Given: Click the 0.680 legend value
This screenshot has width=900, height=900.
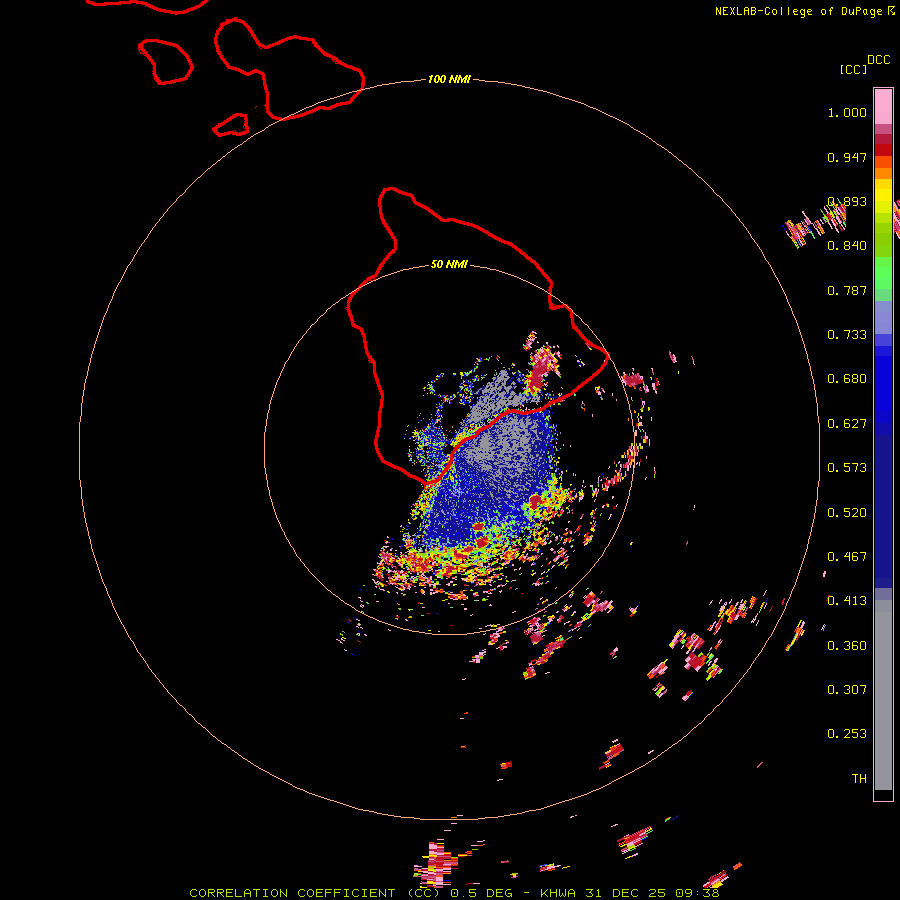Looking at the screenshot, I should tap(847, 379).
